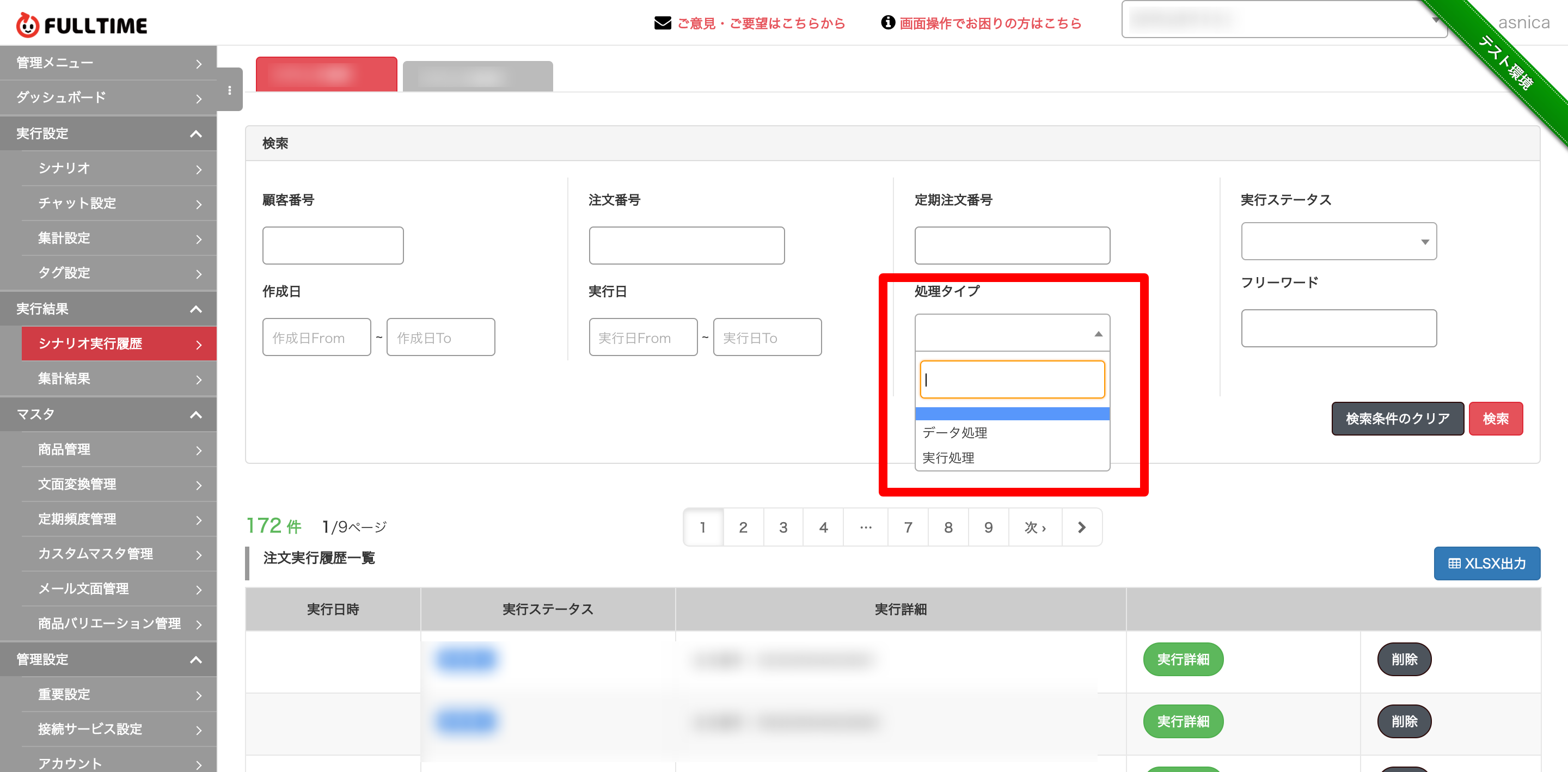
Task: Click the 作成日From date field
Action: tap(316, 336)
